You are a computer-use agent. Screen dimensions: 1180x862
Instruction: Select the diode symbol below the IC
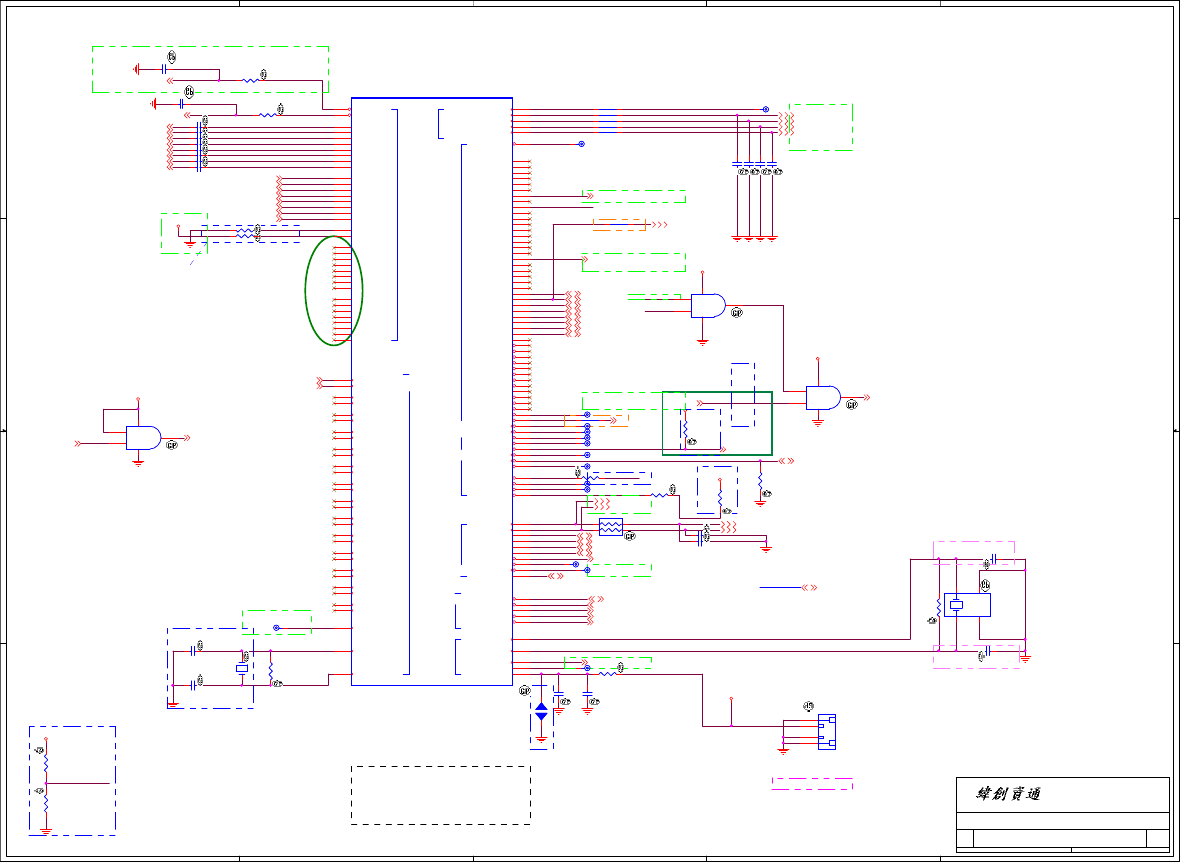541,711
